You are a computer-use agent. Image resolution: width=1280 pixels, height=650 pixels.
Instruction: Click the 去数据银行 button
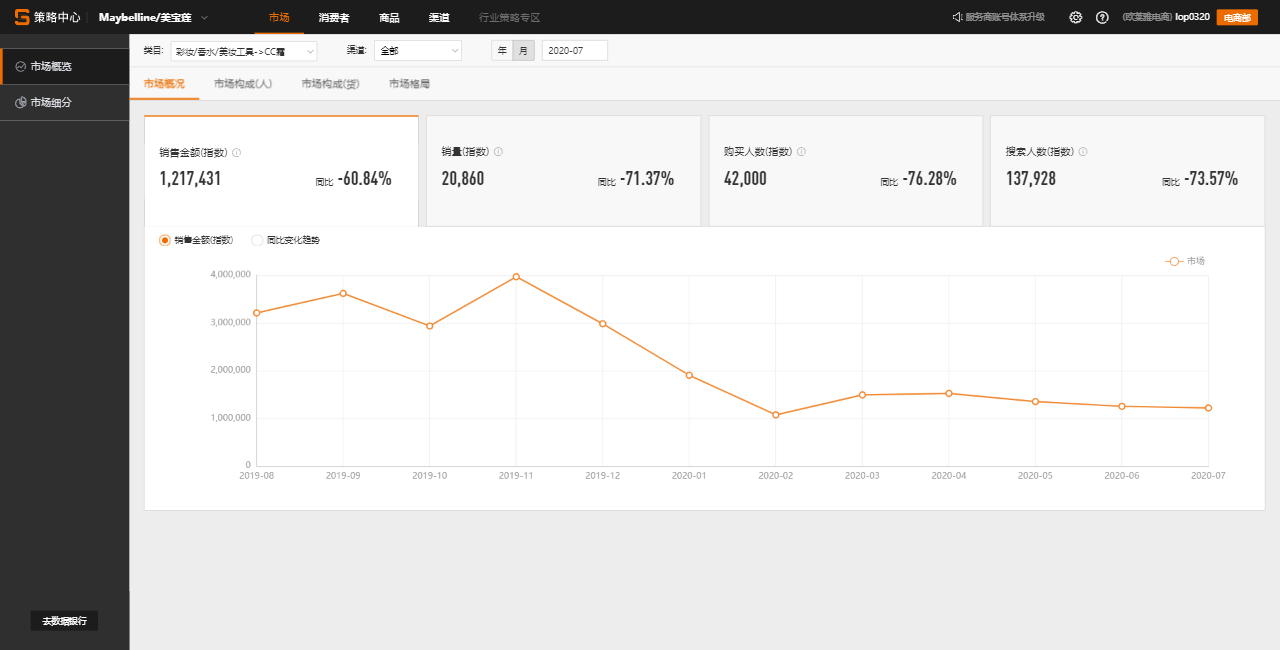(x=64, y=621)
